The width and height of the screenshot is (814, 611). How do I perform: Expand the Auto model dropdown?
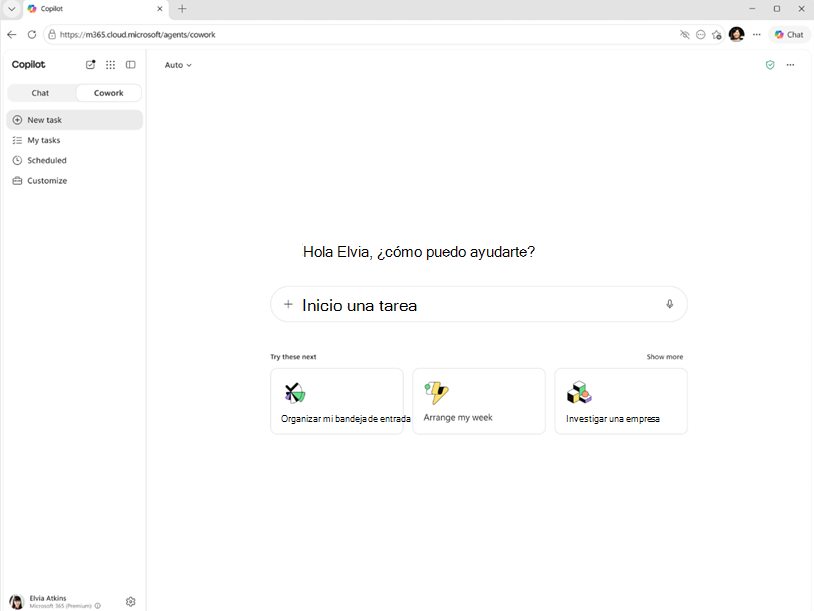(178, 65)
